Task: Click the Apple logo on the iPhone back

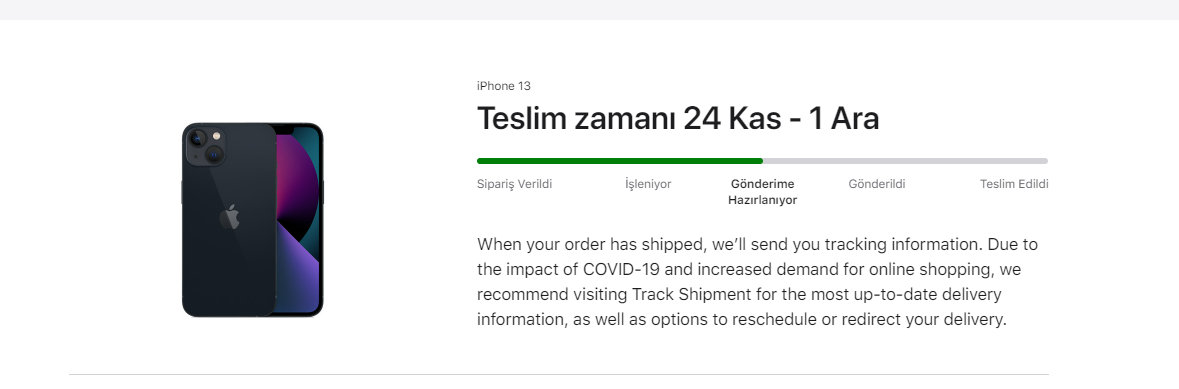Action: click(229, 217)
